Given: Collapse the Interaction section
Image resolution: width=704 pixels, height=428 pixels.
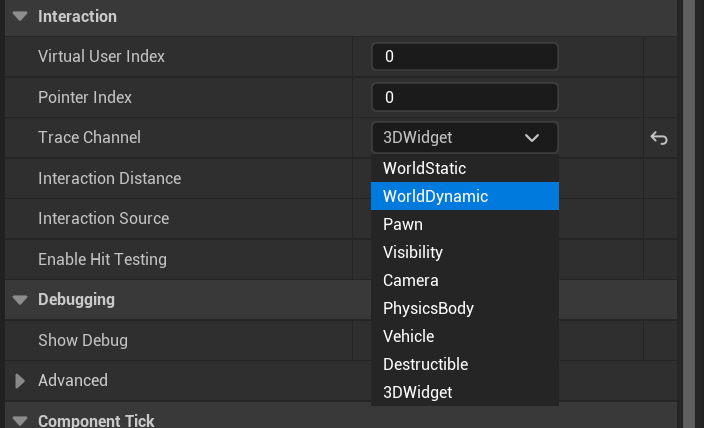Looking at the screenshot, I should point(20,17).
